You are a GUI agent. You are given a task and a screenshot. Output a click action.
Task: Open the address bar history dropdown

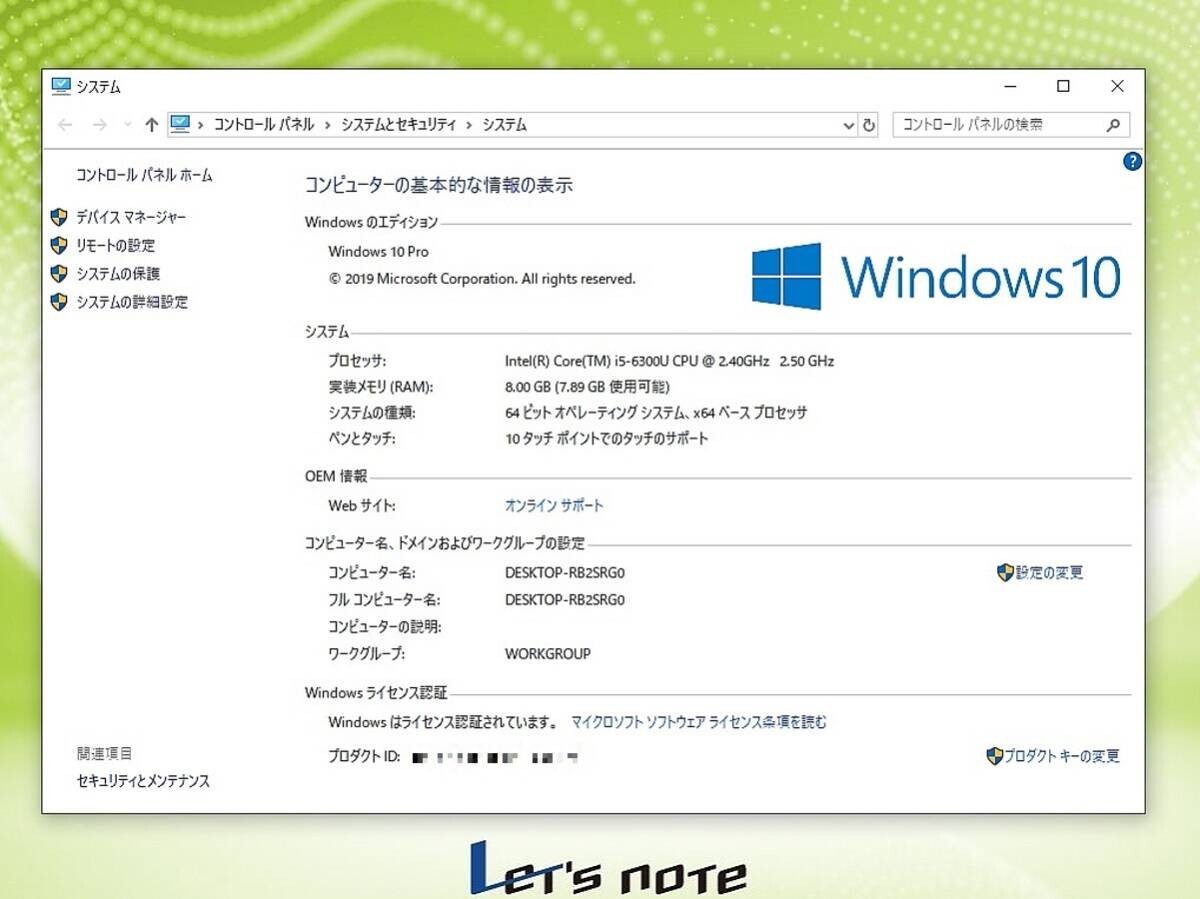pos(849,126)
